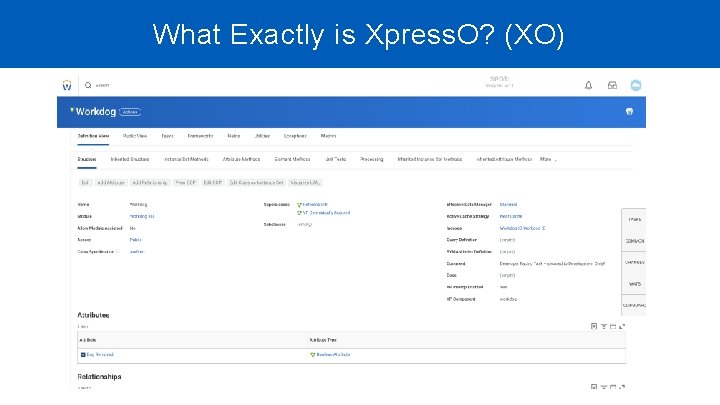Click the Boolean Attribute type icon
The image size is (720, 405).
(313, 354)
